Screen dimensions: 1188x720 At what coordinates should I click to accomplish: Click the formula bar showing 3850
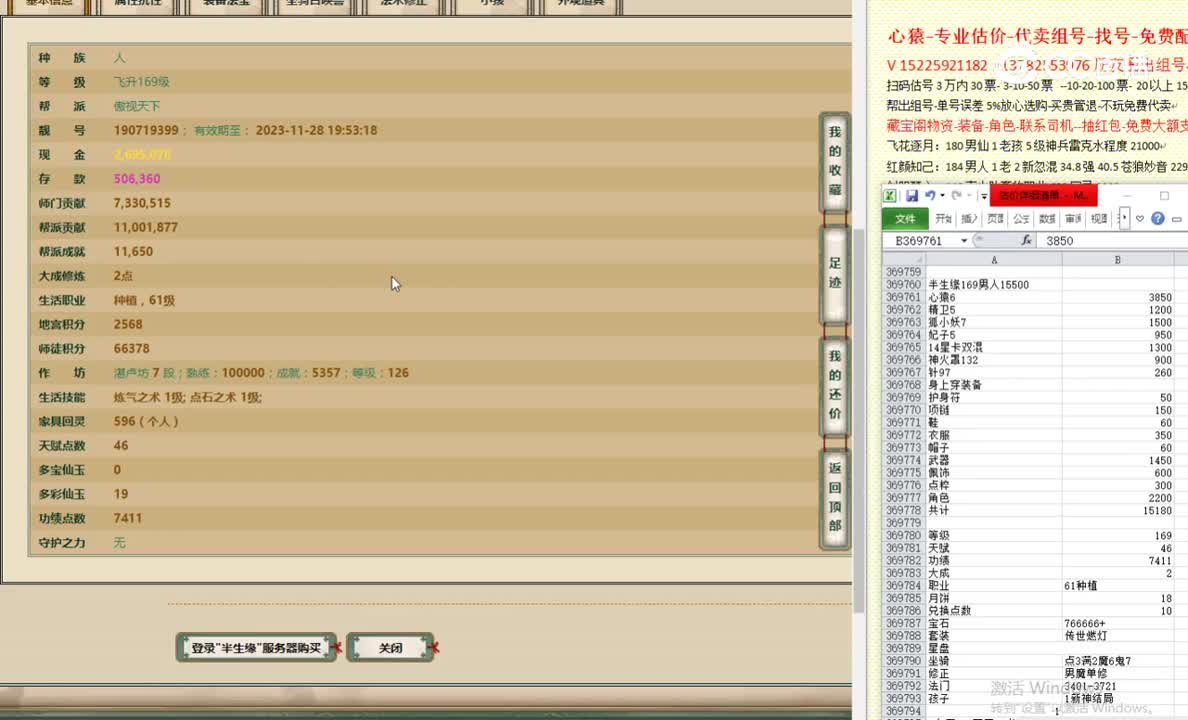[x=1059, y=239]
